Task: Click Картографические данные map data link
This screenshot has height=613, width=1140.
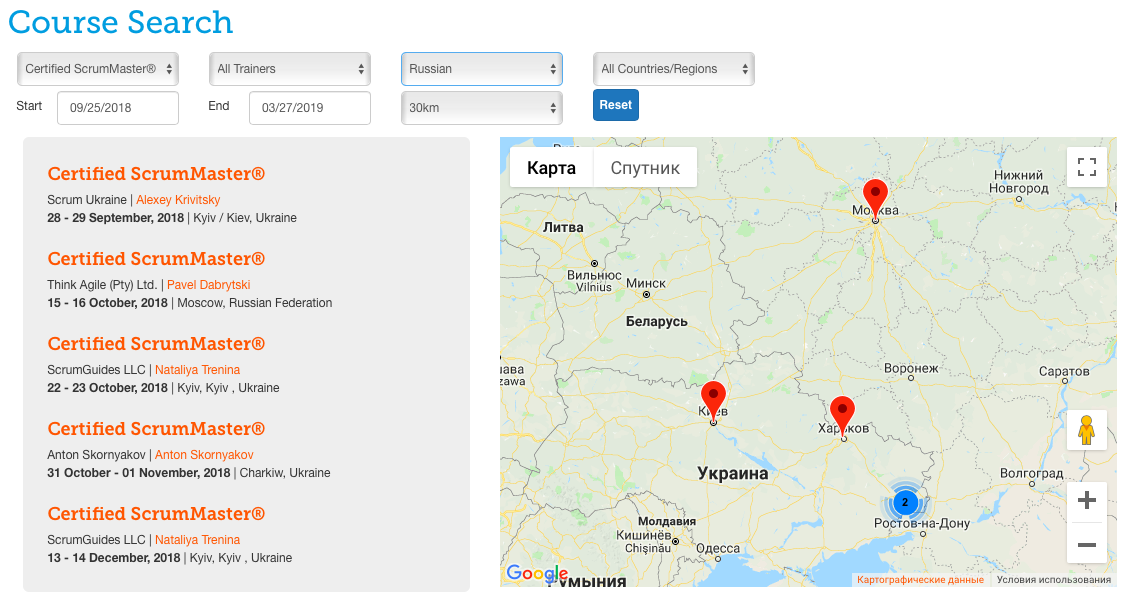Action: tap(920, 580)
